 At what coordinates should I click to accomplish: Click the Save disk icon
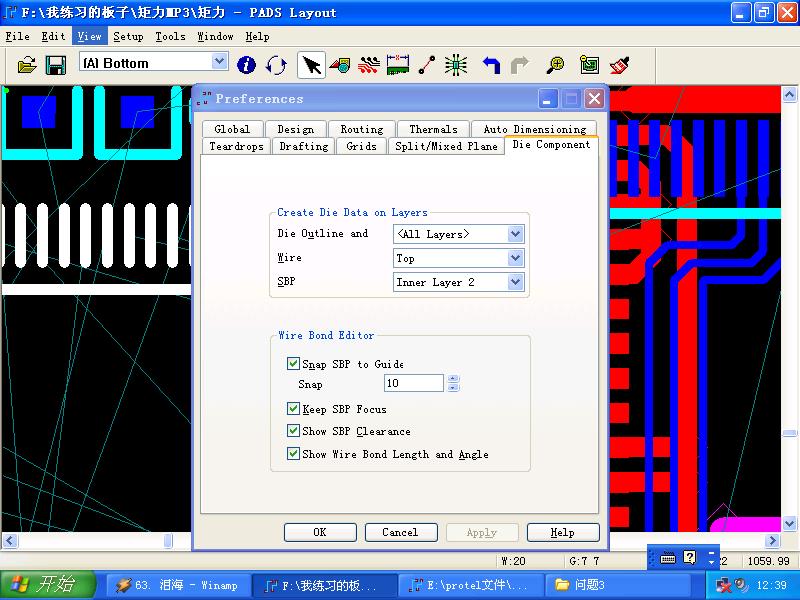click(x=56, y=65)
